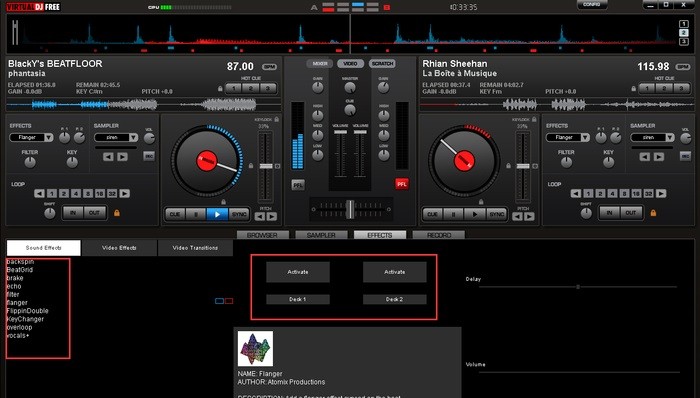Sync the left deck tempo
Image resolution: width=700 pixels, height=398 pixels.
pyautogui.click(x=239, y=215)
